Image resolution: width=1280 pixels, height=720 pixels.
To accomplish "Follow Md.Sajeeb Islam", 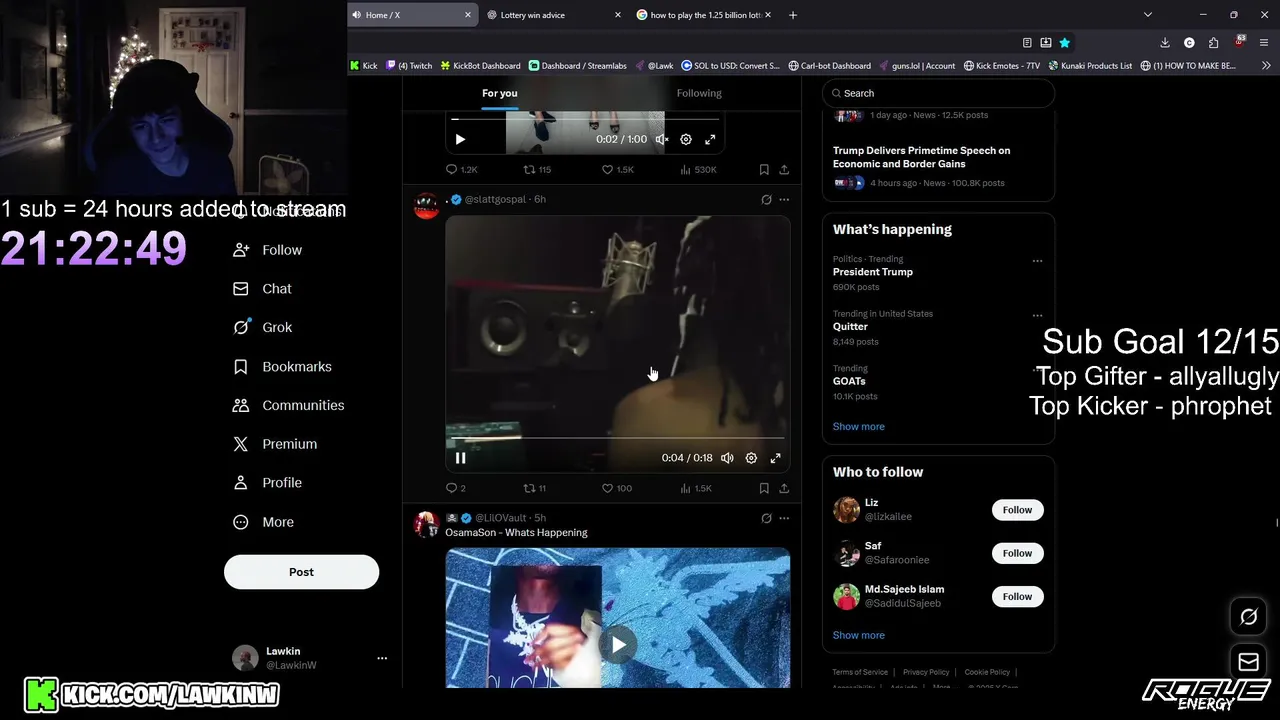I will [1017, 596].
